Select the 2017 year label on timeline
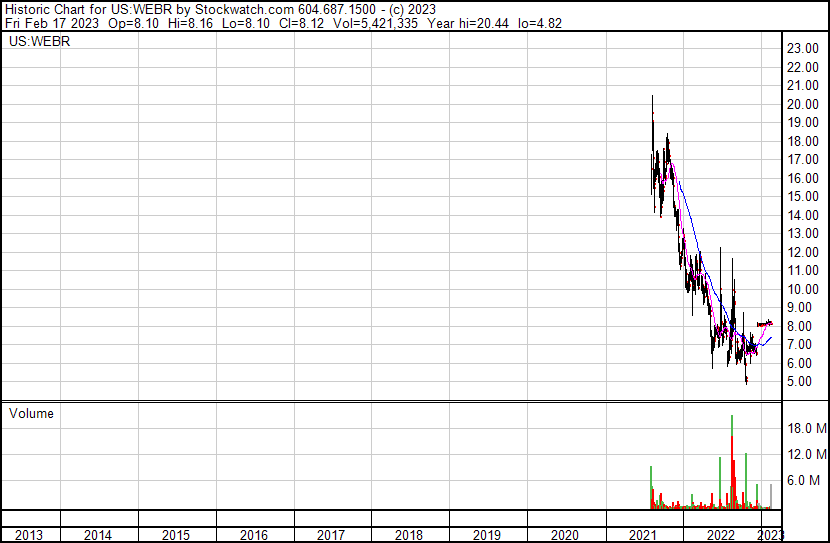The width and height of the screenshot is (830, 543). (x=331, y=535)
